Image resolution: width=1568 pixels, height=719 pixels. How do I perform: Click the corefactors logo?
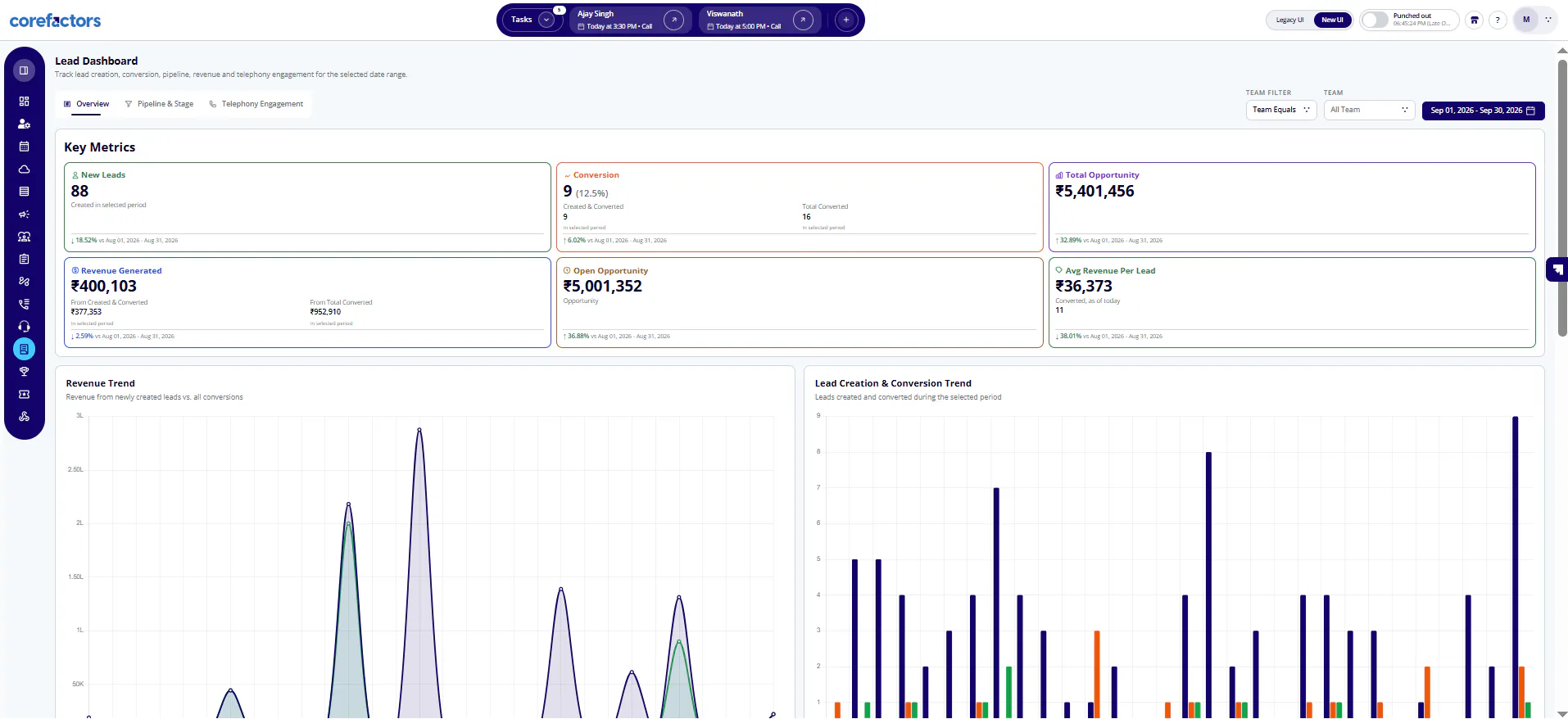coord(55,20)
